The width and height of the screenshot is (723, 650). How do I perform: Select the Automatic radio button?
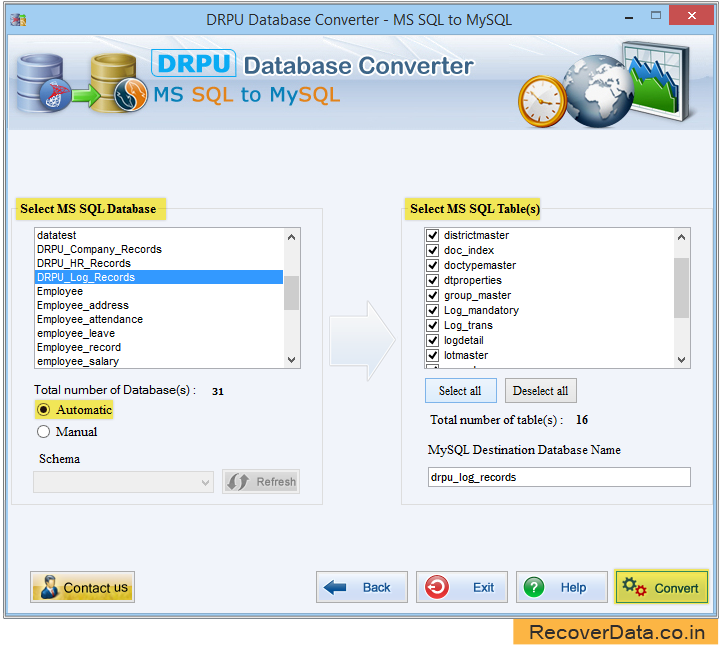[43, 409]
